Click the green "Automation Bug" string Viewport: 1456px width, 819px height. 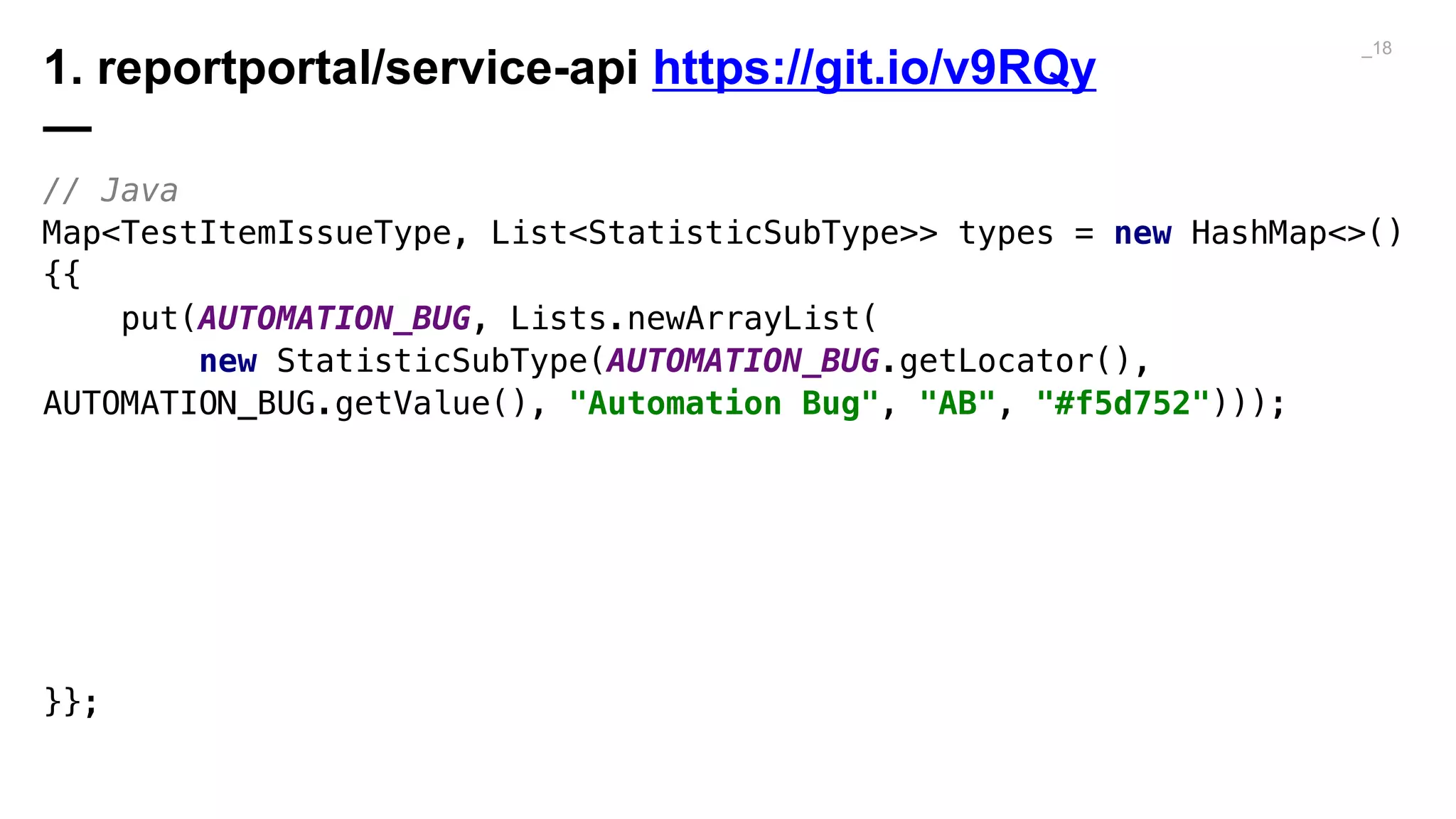click(x=724, y=404)
